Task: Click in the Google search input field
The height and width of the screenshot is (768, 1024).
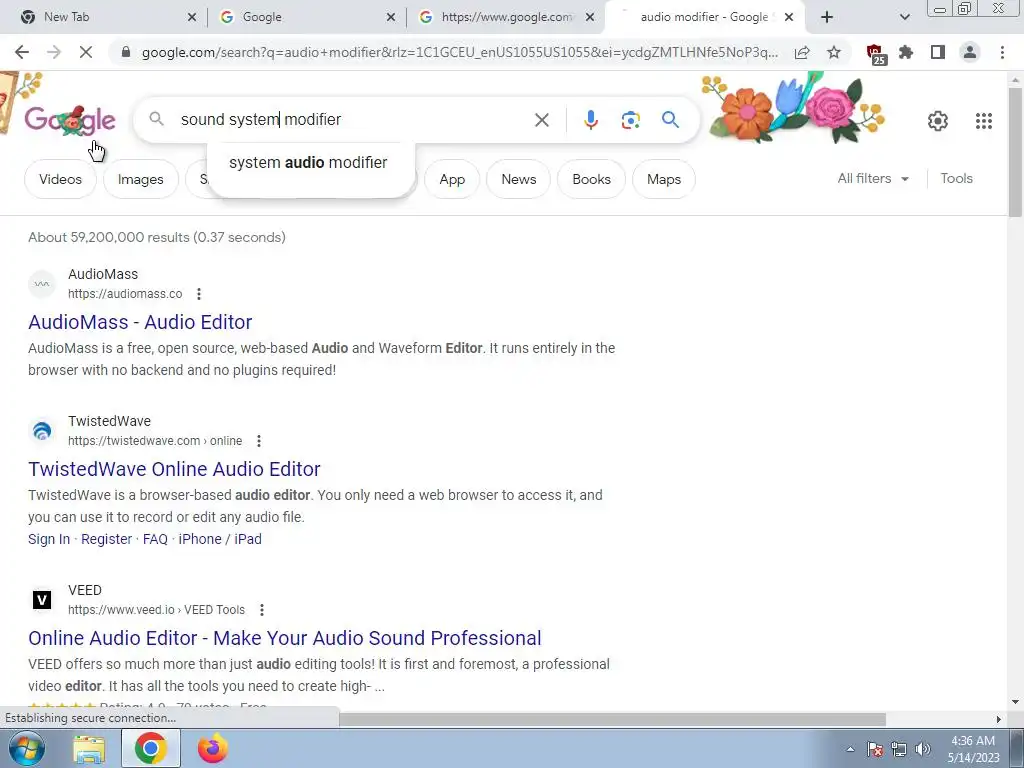Action: (x=353, y=120)
